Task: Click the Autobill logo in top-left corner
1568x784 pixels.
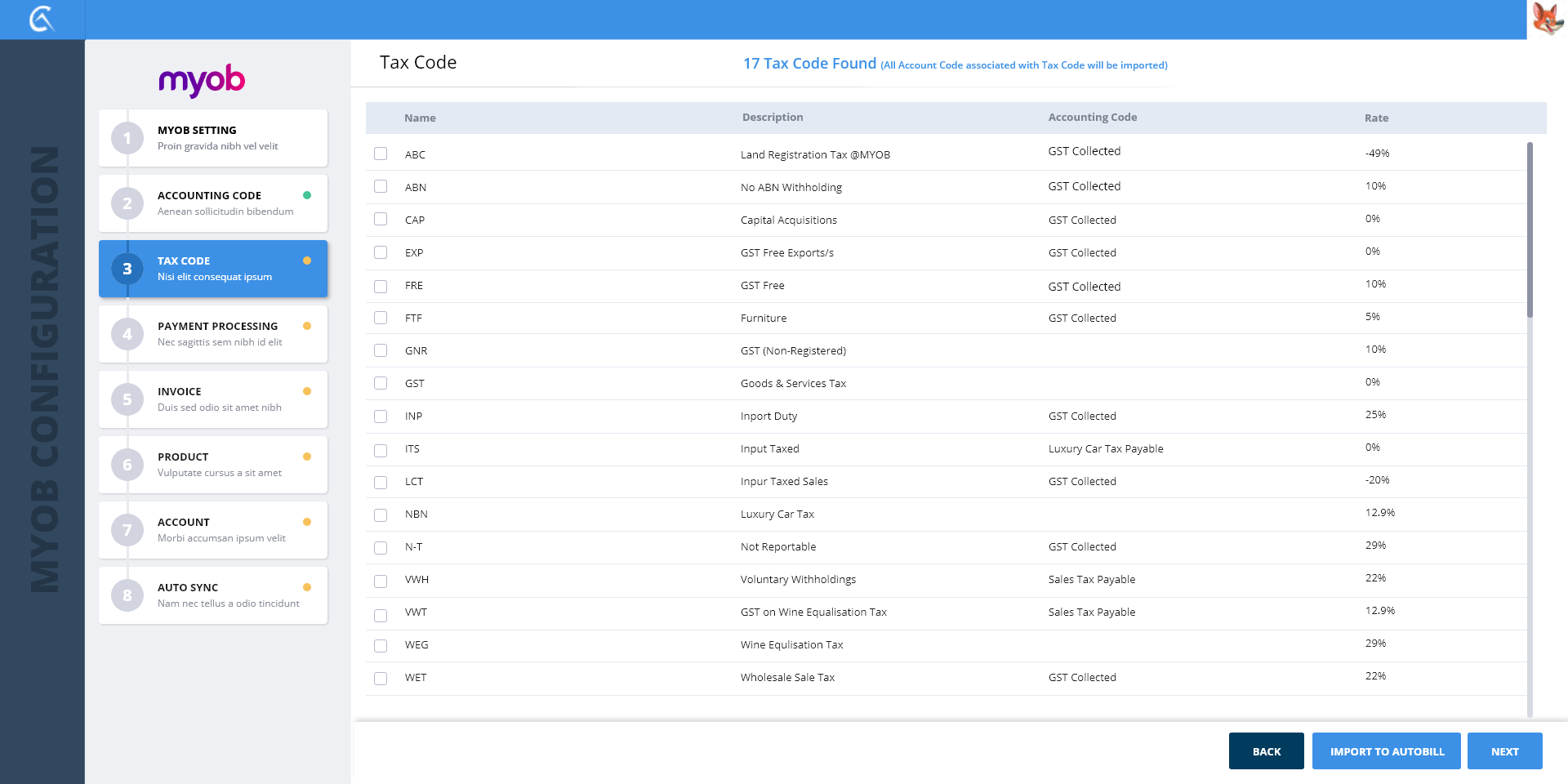Action: pyautogui.click(x=42, y=19)
